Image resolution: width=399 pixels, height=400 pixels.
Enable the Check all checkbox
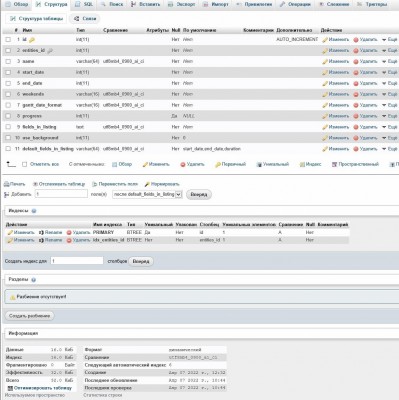tap(24, 164)
